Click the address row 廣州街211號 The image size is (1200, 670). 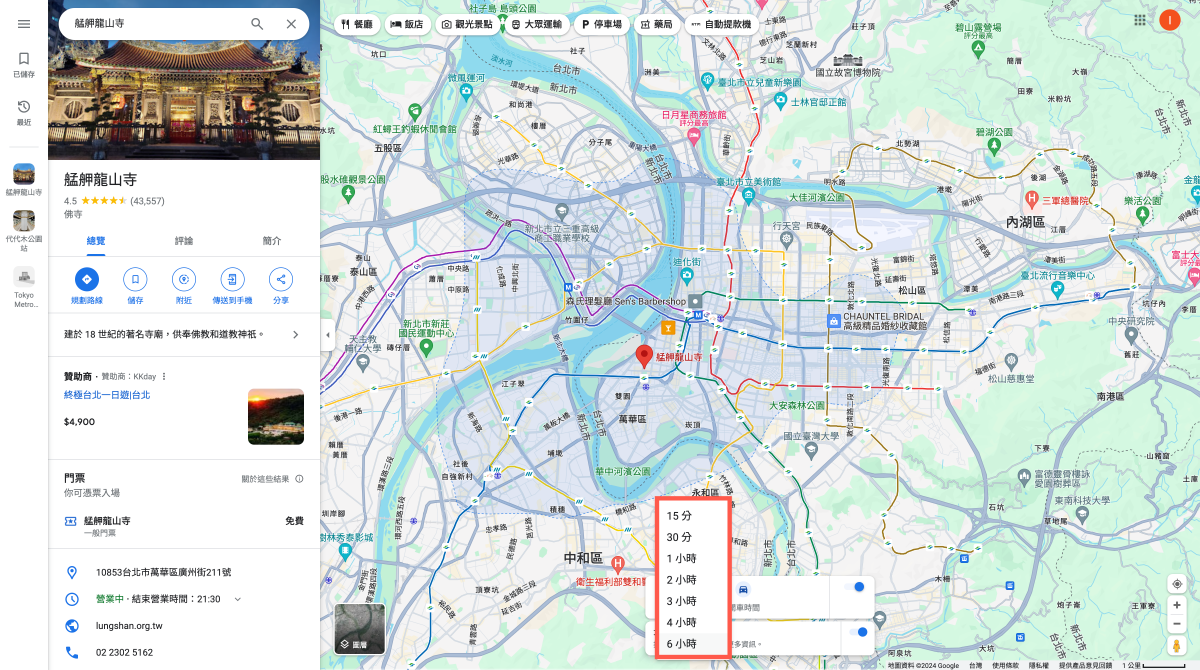point(184,572)
